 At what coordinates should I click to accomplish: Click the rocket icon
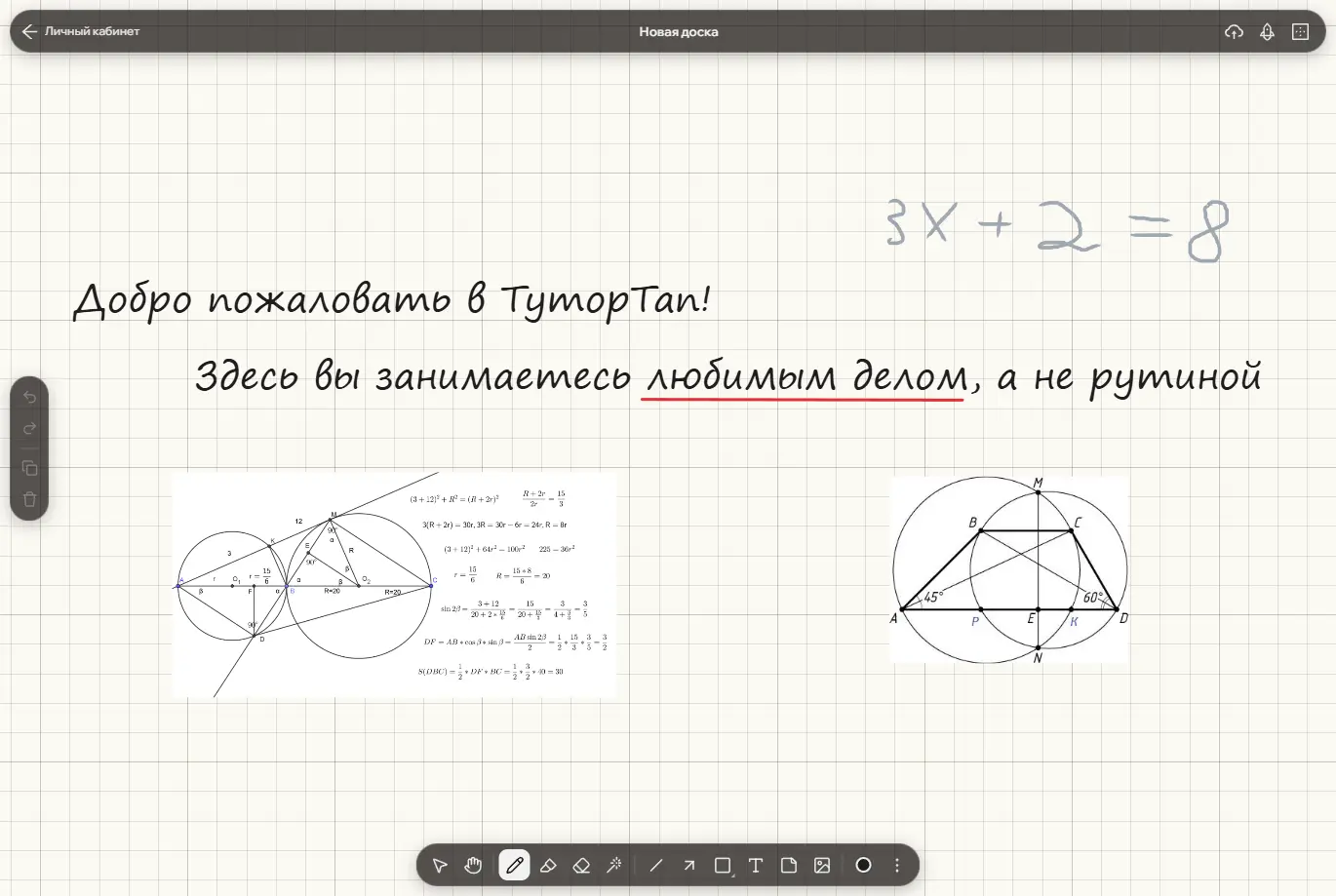click(1267, 31)
